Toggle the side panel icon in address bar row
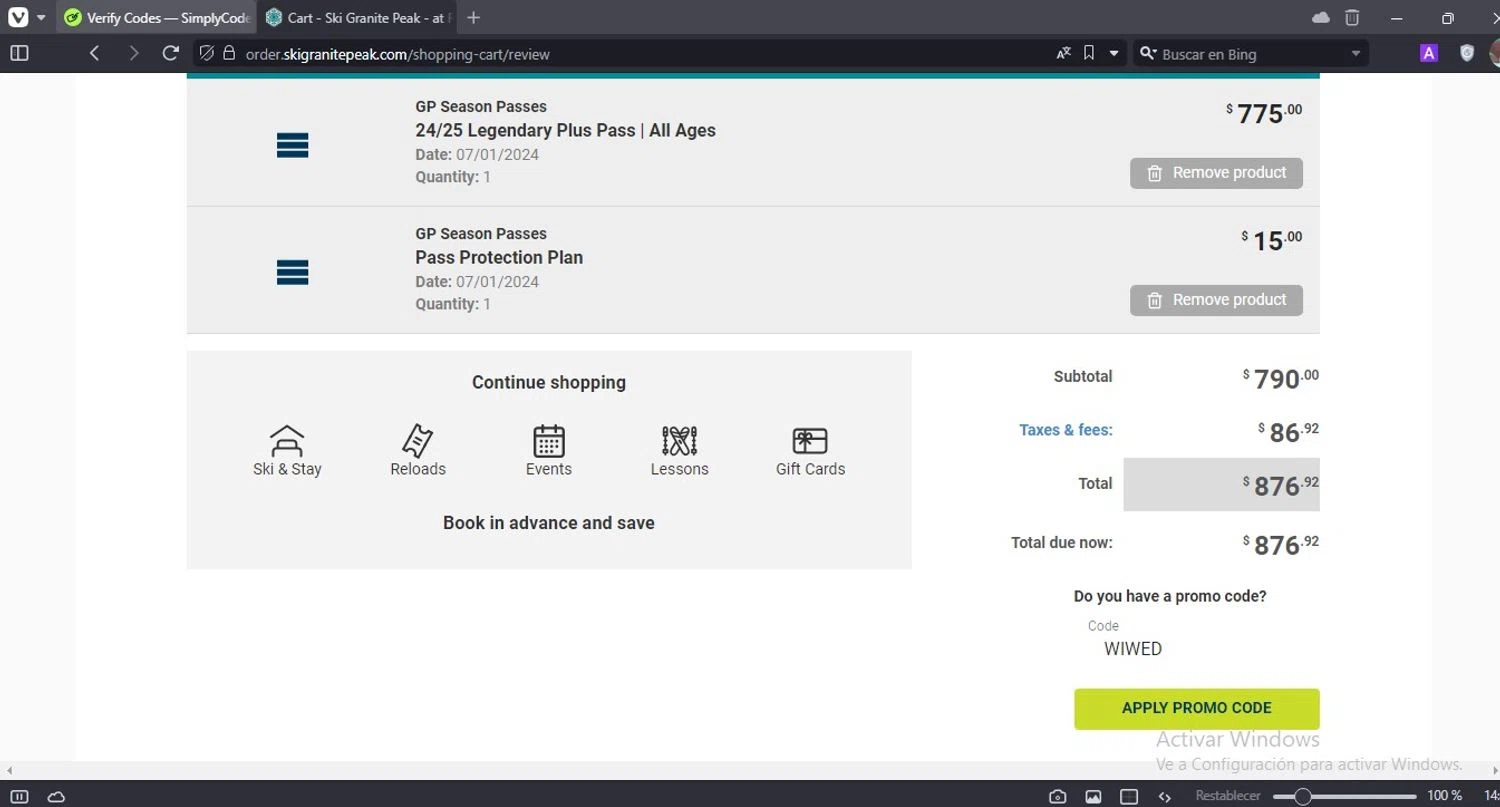Viewport: 1500px width, 807px height. pyautogui.click(x=19, y=53)
